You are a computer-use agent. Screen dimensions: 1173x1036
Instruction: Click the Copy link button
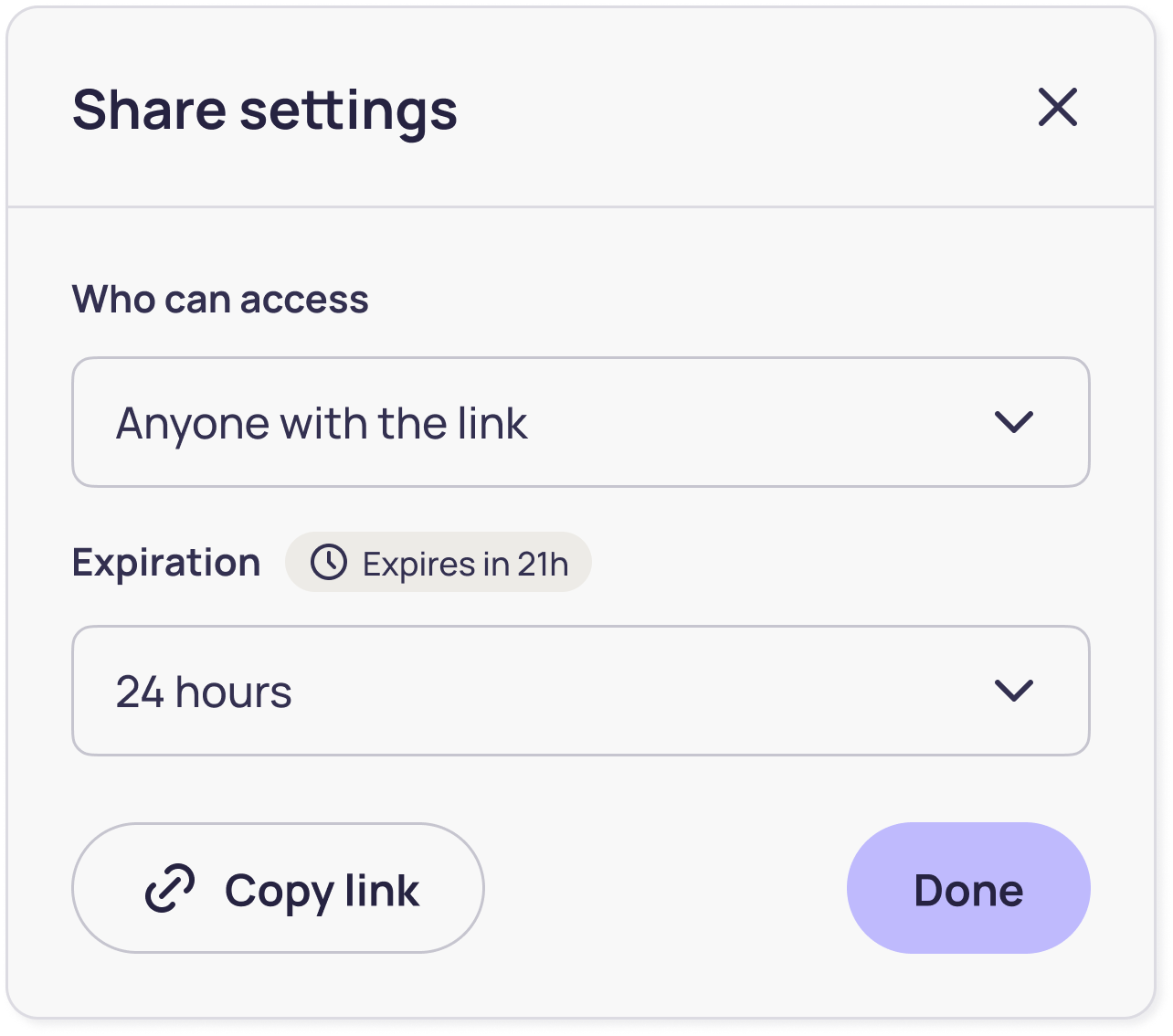coord(278,888)
